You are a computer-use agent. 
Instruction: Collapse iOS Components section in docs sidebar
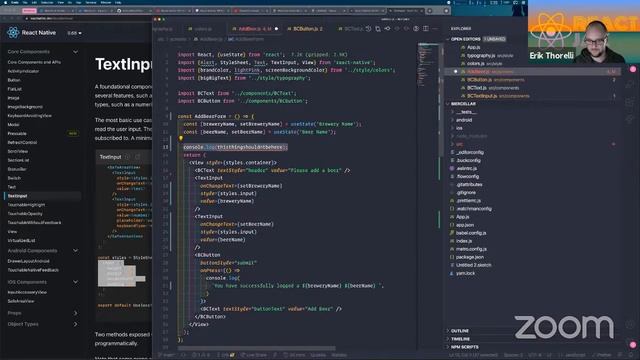pyautogui.click(x=75, y=282)
